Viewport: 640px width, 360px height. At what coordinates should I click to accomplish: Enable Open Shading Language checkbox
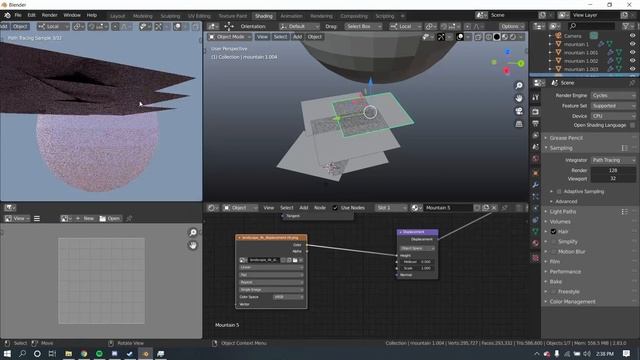coord(632,125)
